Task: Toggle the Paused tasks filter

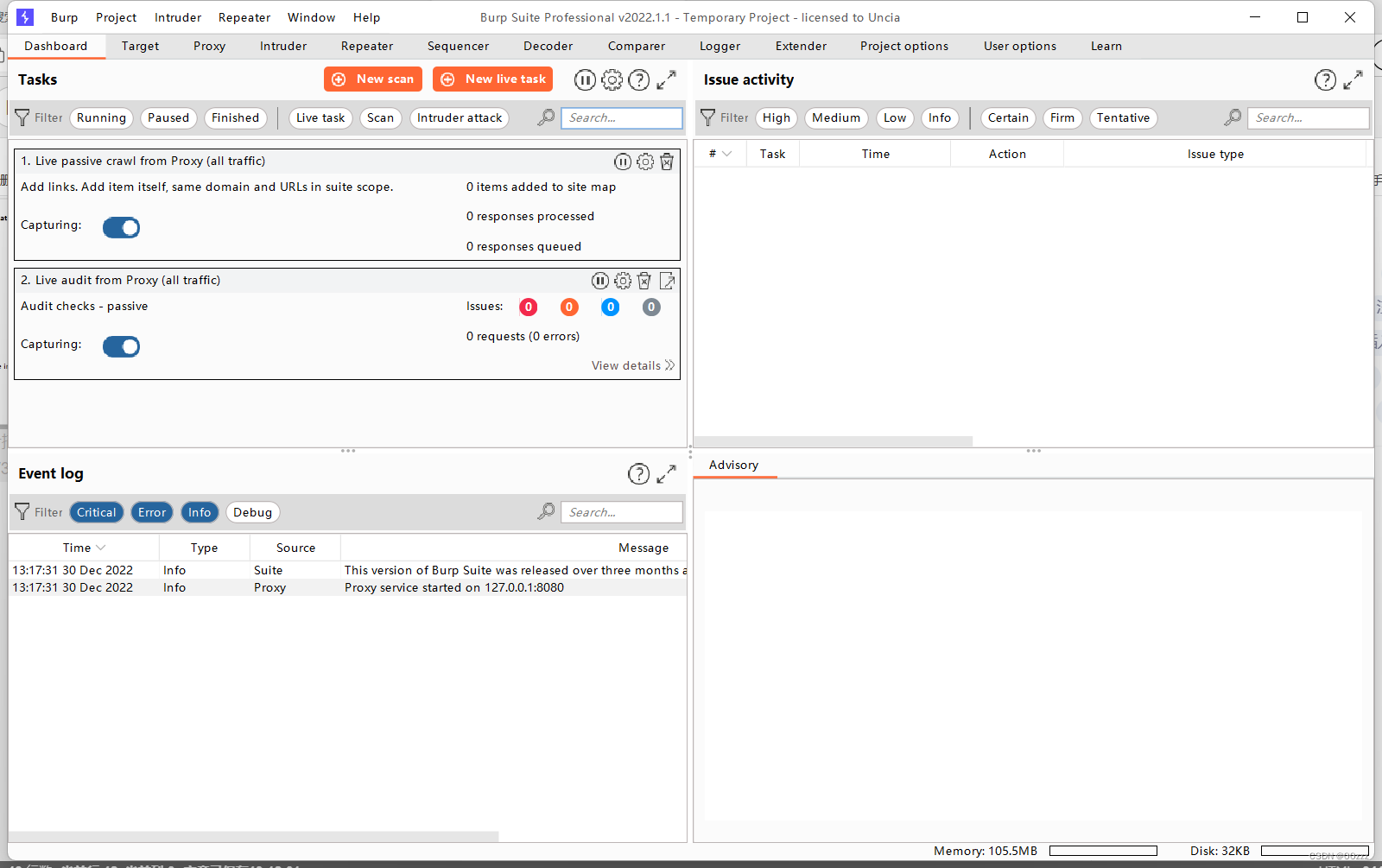Action: tap(168, 118)
